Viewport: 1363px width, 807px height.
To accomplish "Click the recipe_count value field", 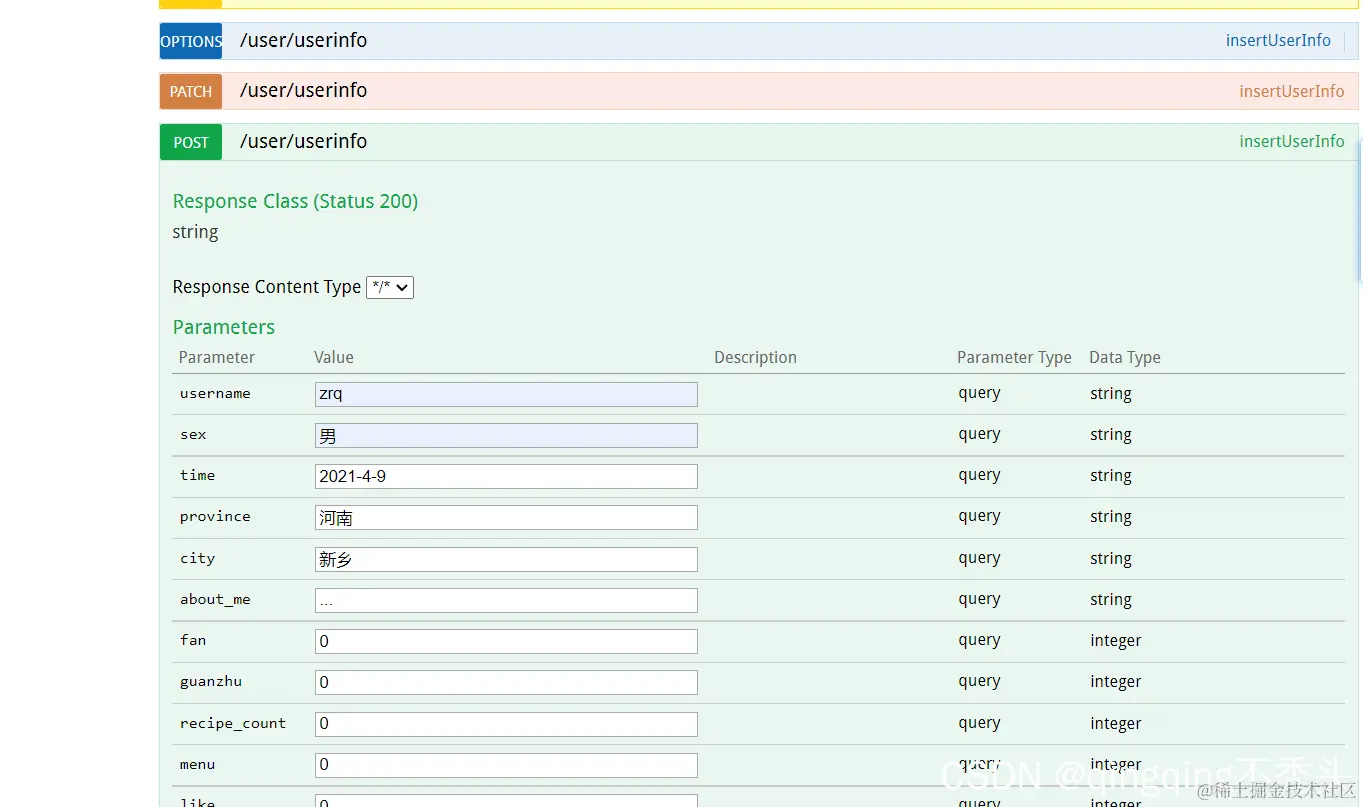I will coord(506,724).
